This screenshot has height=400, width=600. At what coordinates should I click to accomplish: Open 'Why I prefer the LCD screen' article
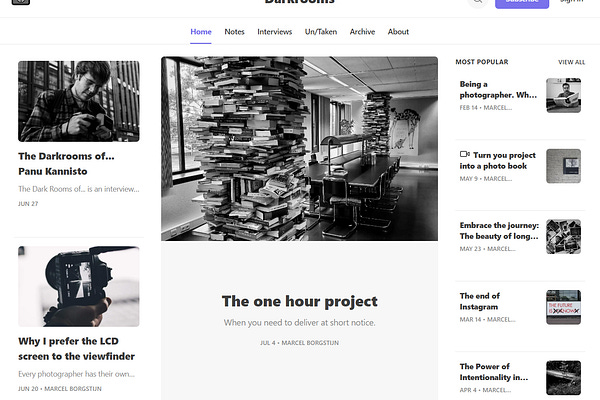click(77, 349)
